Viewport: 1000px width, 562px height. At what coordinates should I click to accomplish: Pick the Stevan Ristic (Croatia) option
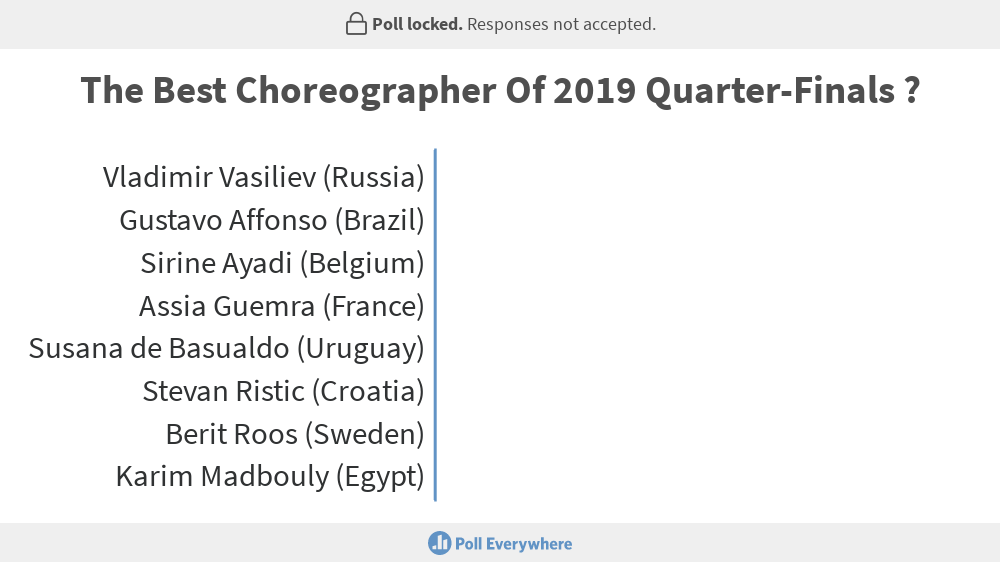[x=283, y=392]
